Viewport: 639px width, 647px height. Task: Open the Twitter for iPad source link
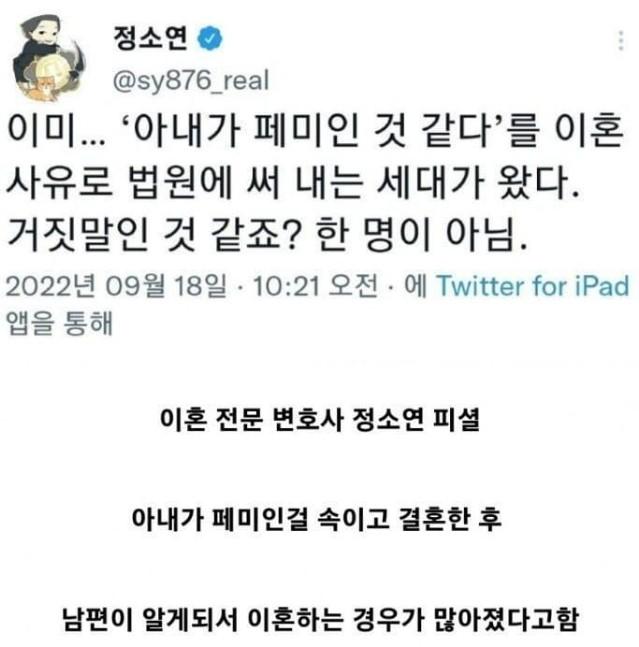tap(533, 286)
